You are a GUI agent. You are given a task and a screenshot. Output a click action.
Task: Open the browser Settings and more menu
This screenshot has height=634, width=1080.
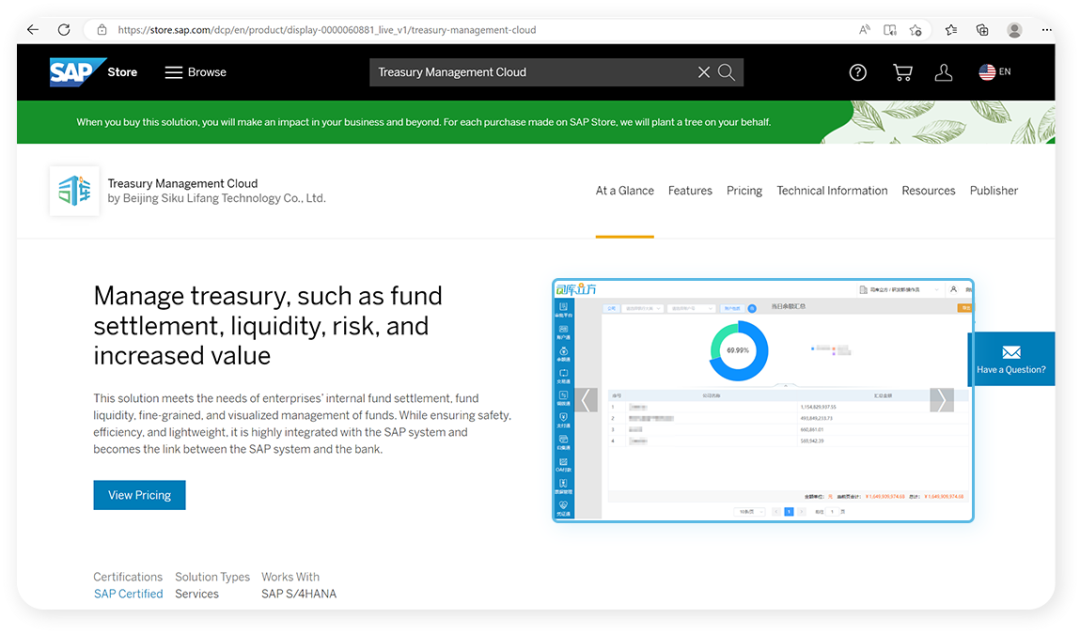tap(1046, 30)
